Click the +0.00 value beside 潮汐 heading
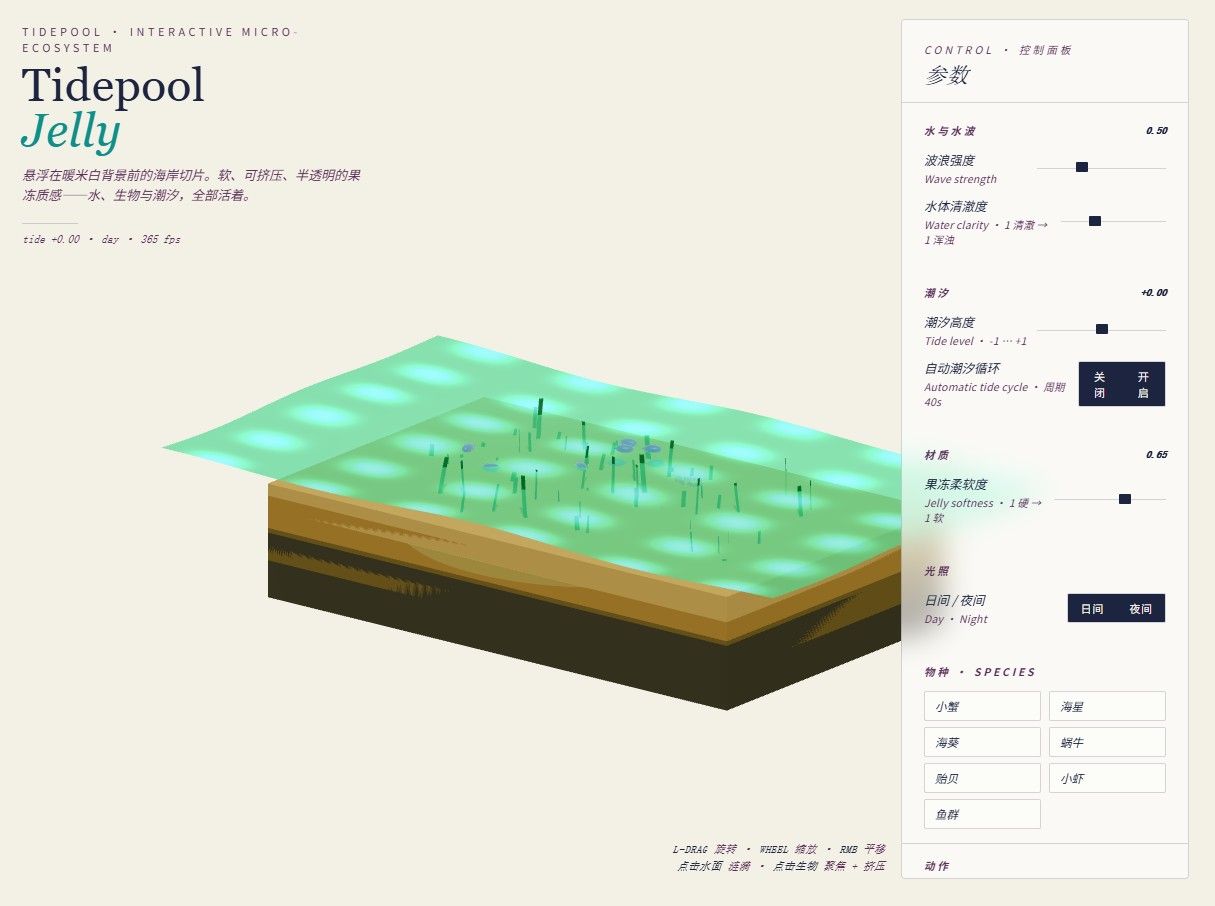This screenshot has height=906, width=1215. [1153, 293]
